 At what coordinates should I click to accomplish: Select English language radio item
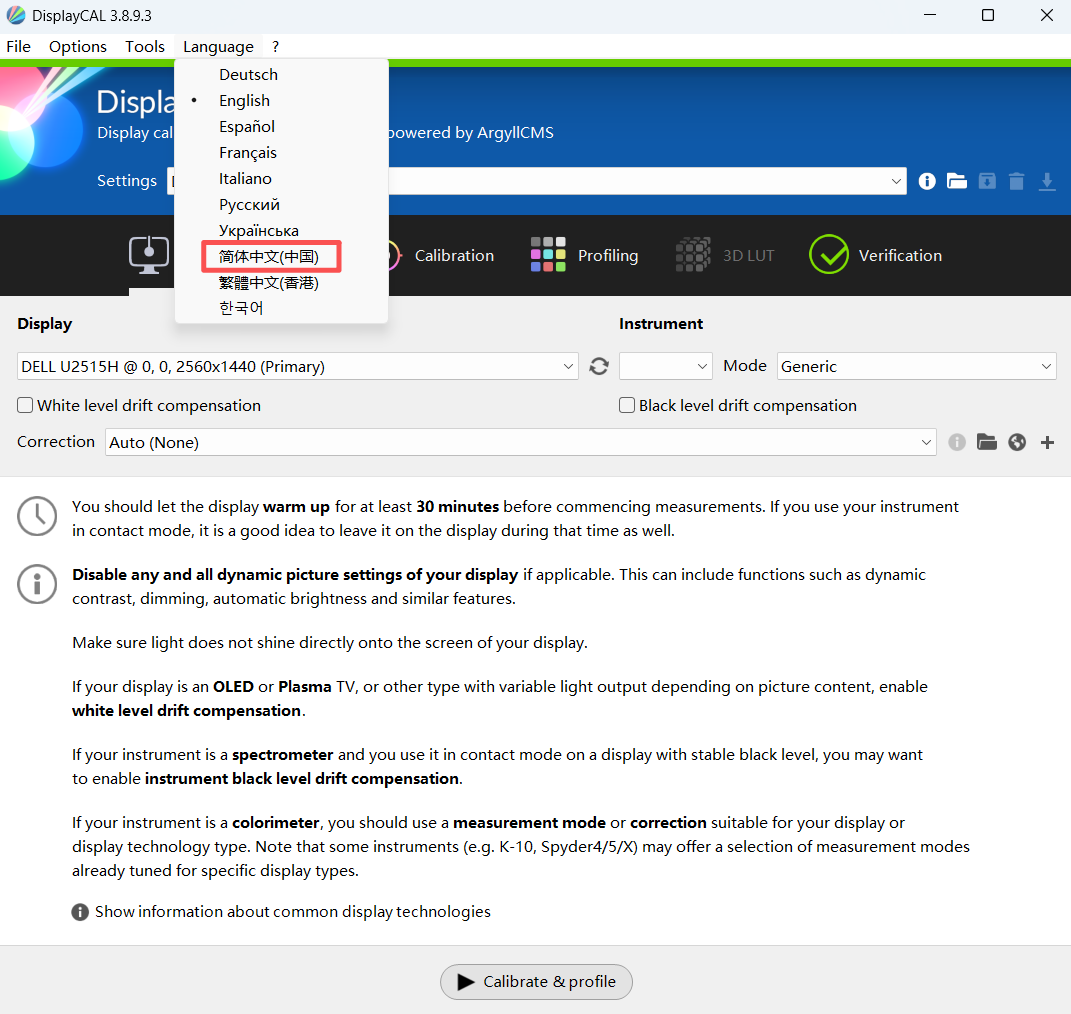(244, 100)
